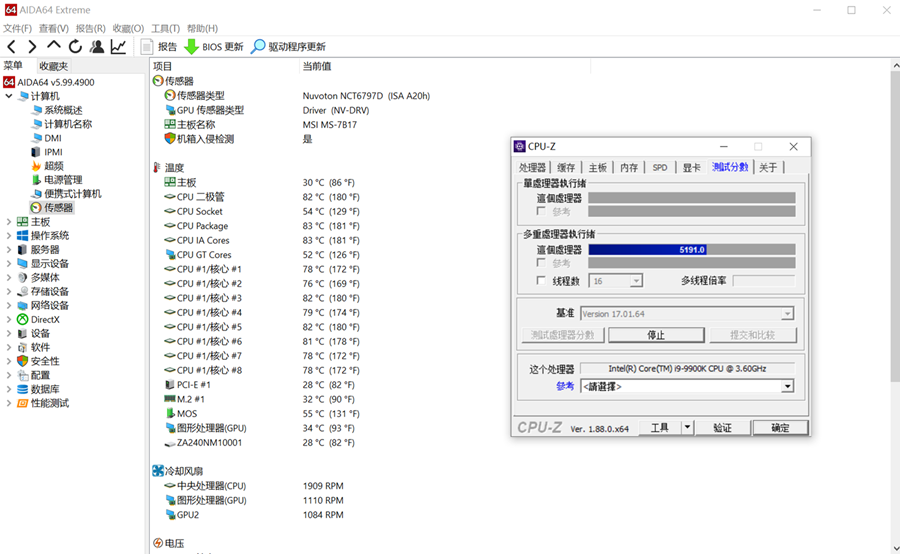Open the 參考 请选择 dropdown in CPU-Z
This screenshot has width=900, height=554.
(788, 386)
